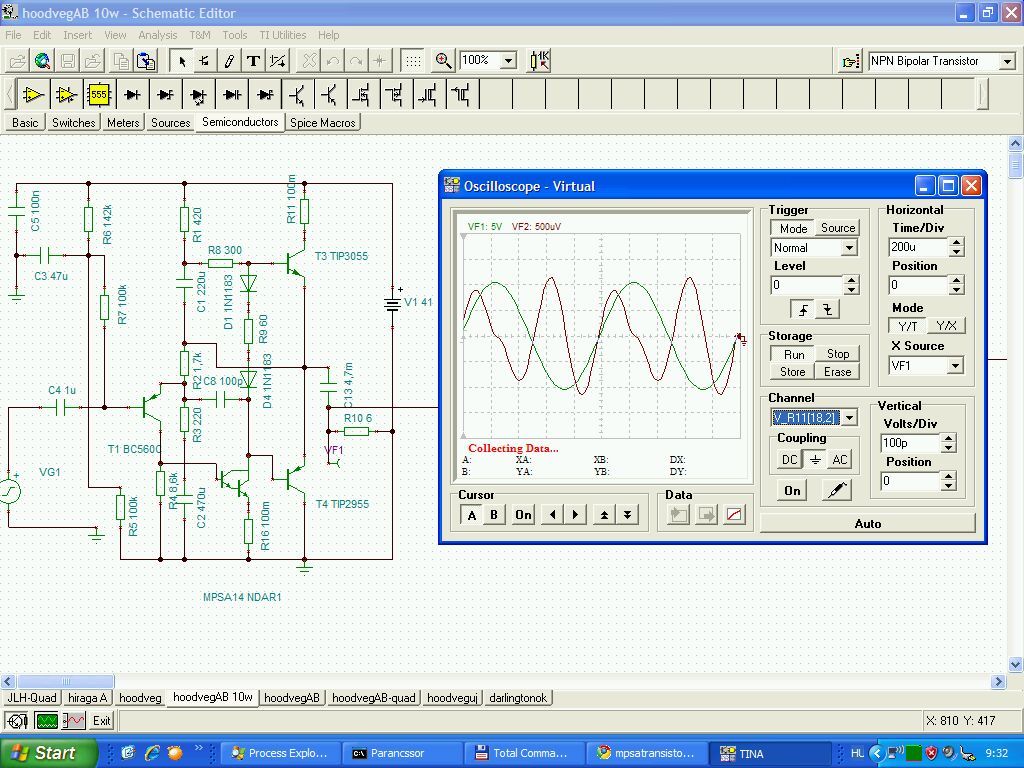Click the oscilloscope probe icon

coord(836,490)
